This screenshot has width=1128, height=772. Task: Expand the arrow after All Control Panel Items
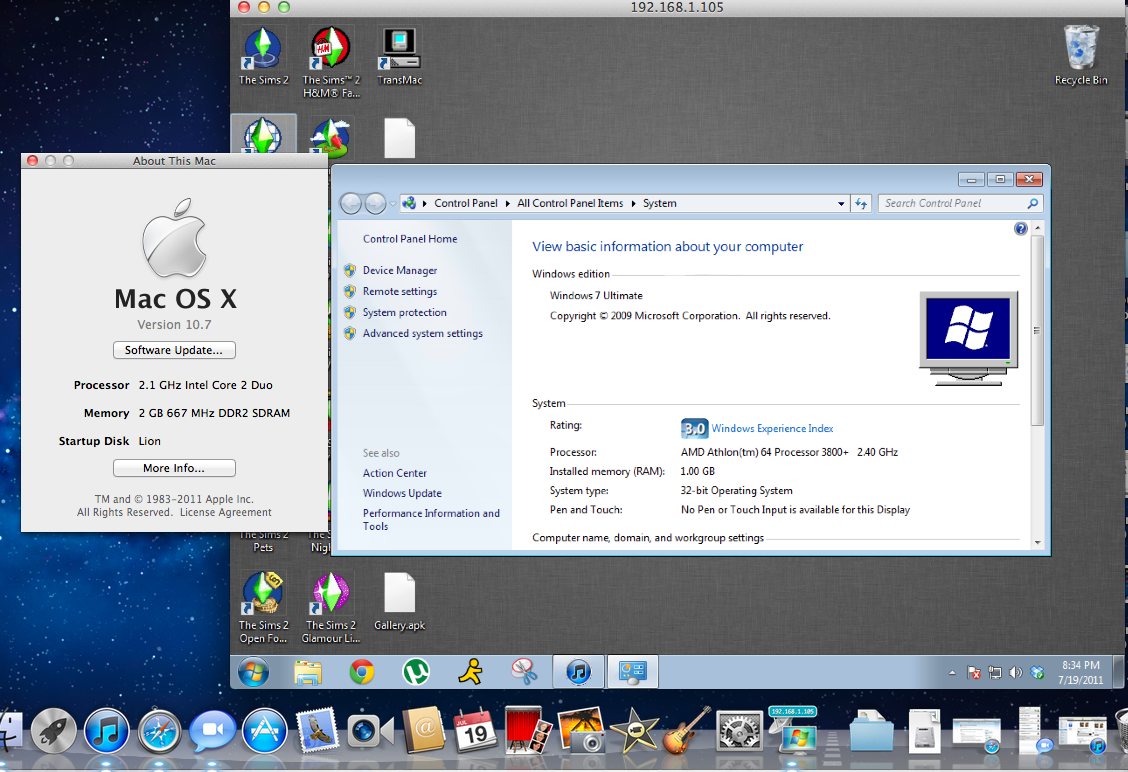[633, 204]
